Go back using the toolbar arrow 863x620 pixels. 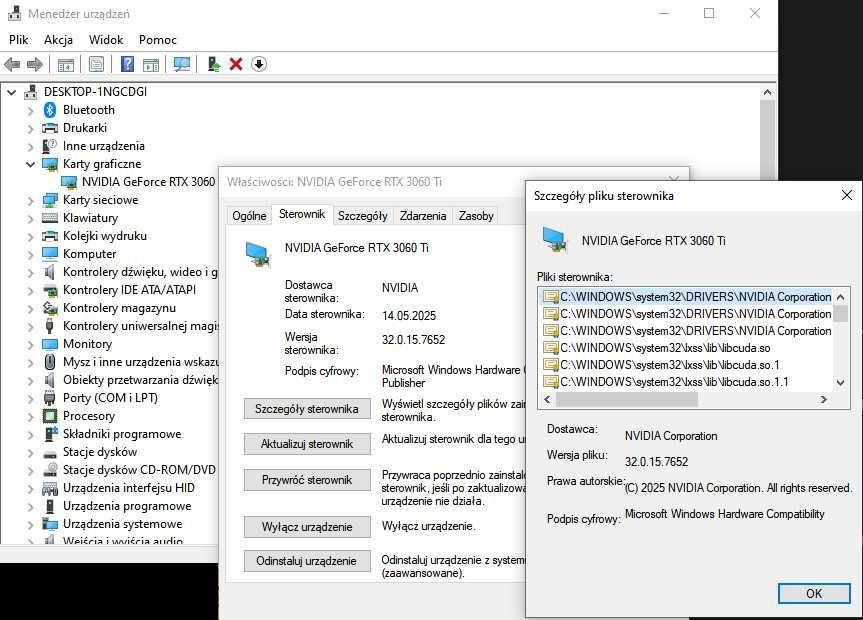coord(12,64)
